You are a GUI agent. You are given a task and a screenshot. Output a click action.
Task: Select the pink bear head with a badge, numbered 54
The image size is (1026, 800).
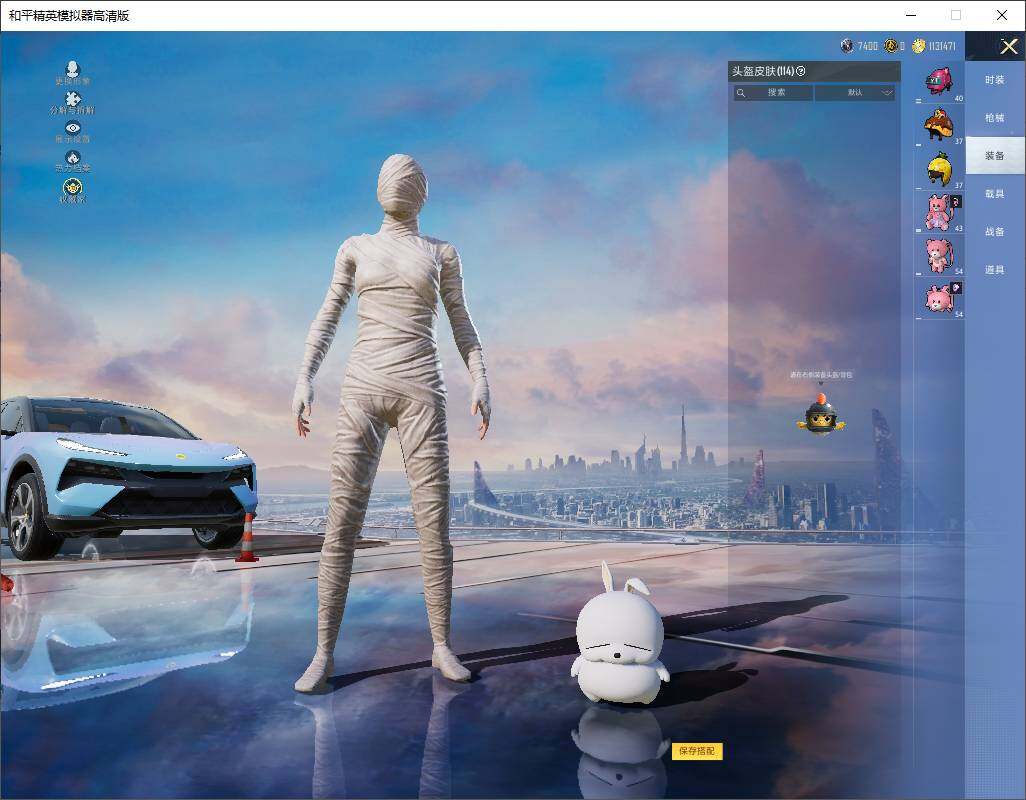tap(940, 298)
